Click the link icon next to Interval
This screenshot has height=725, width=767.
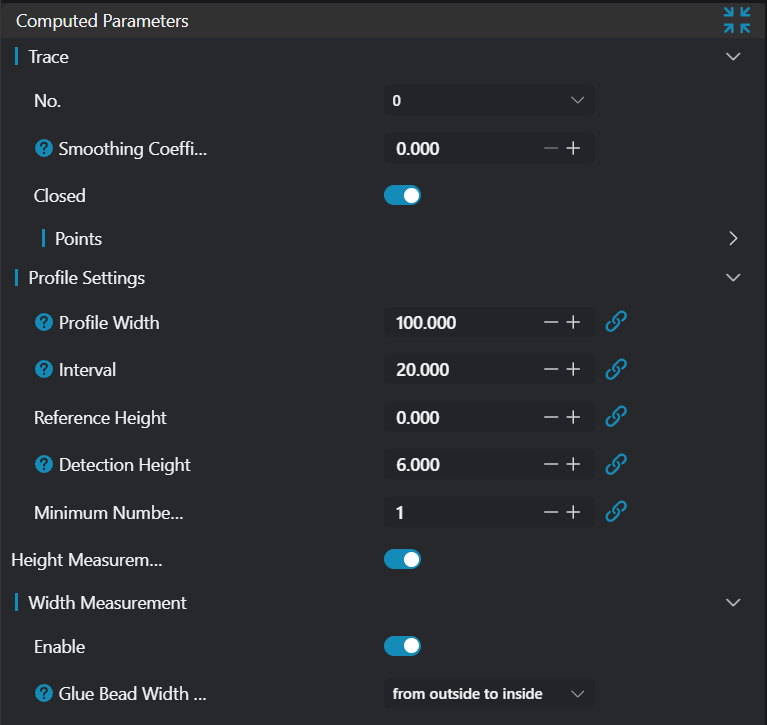617,369
